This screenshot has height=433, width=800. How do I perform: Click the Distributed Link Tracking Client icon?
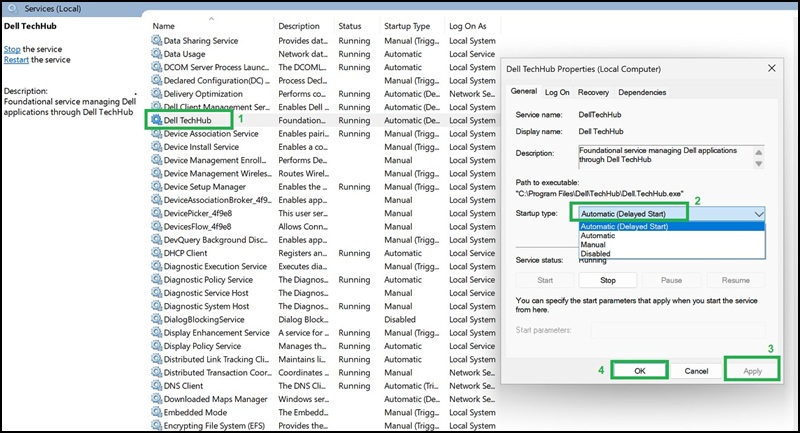pyautogui.click(x=157, y=359)
